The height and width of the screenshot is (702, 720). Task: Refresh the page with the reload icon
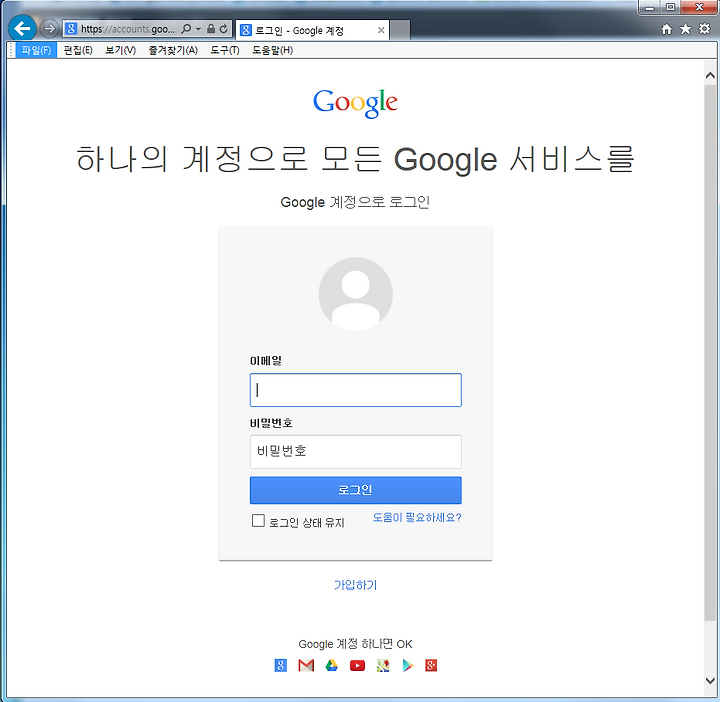224,29
